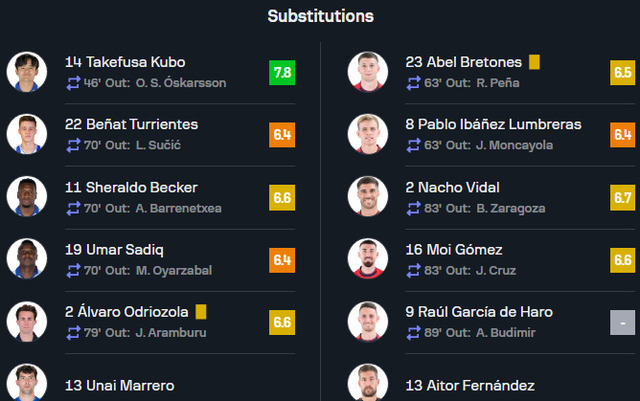This screenshot has width=640, height=401.
Task: Click the swap icon under Beñat Turrientes
Action: (x=73, y=145)
